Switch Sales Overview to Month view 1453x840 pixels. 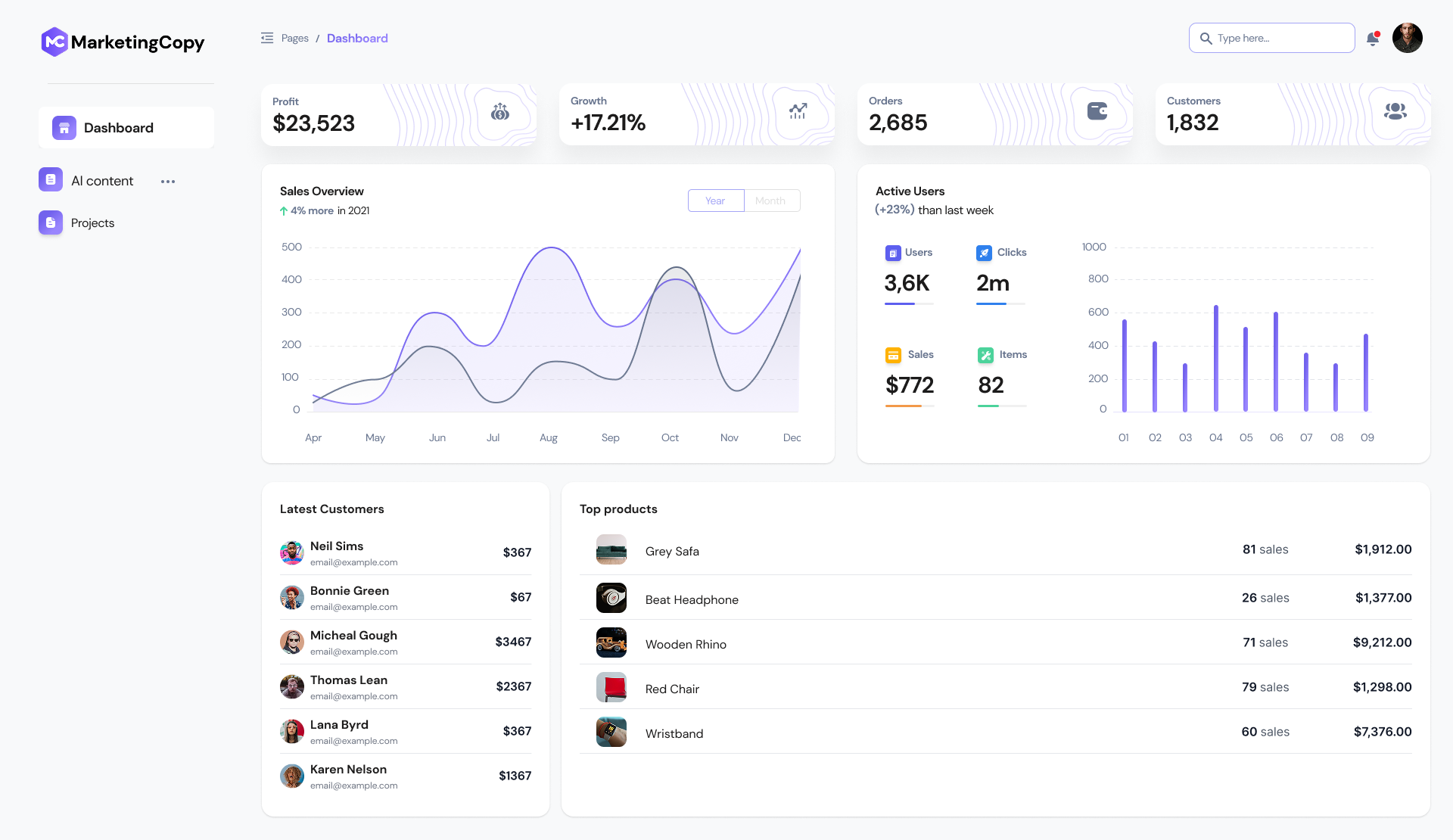coord(770,201)
